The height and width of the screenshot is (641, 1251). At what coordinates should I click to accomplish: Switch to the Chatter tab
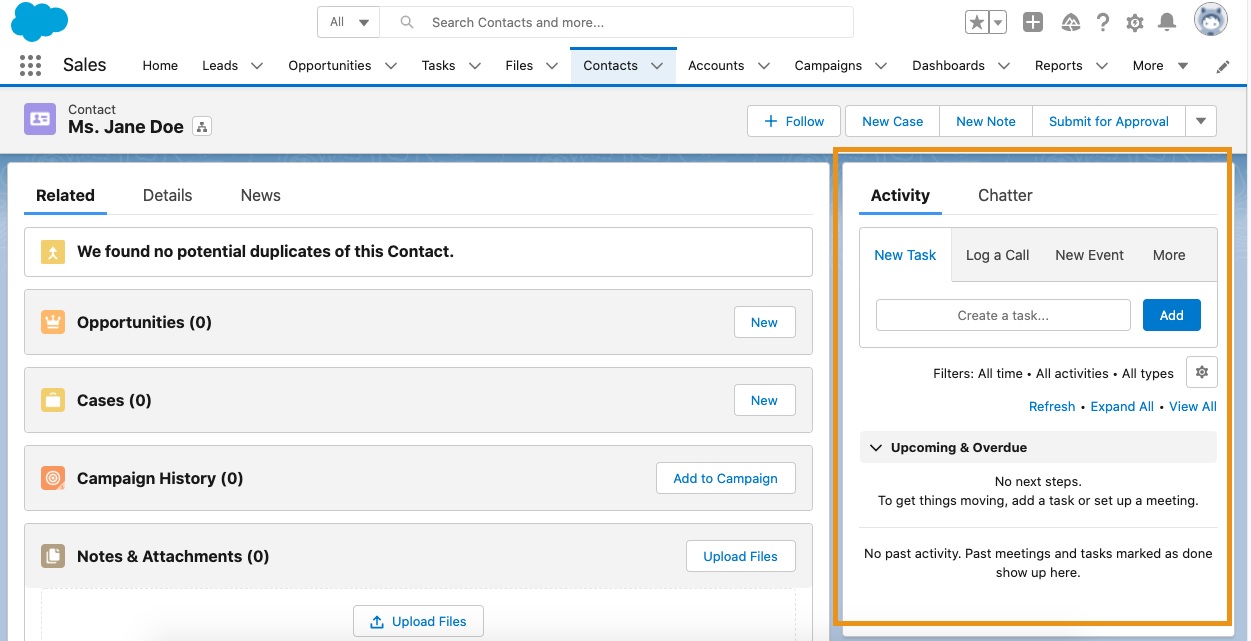[x=1004, y=195]
